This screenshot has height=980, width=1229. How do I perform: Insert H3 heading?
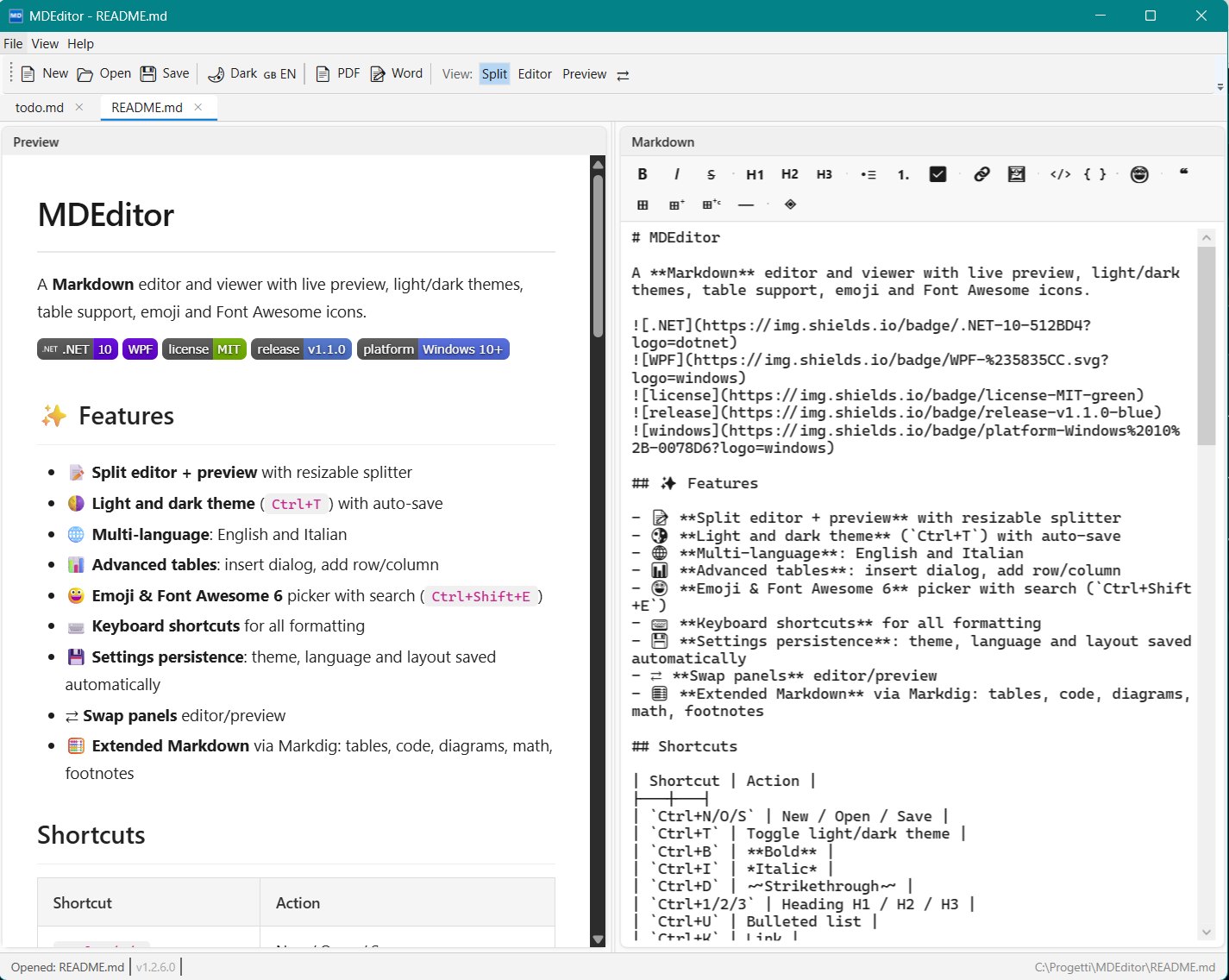[824, 174]
